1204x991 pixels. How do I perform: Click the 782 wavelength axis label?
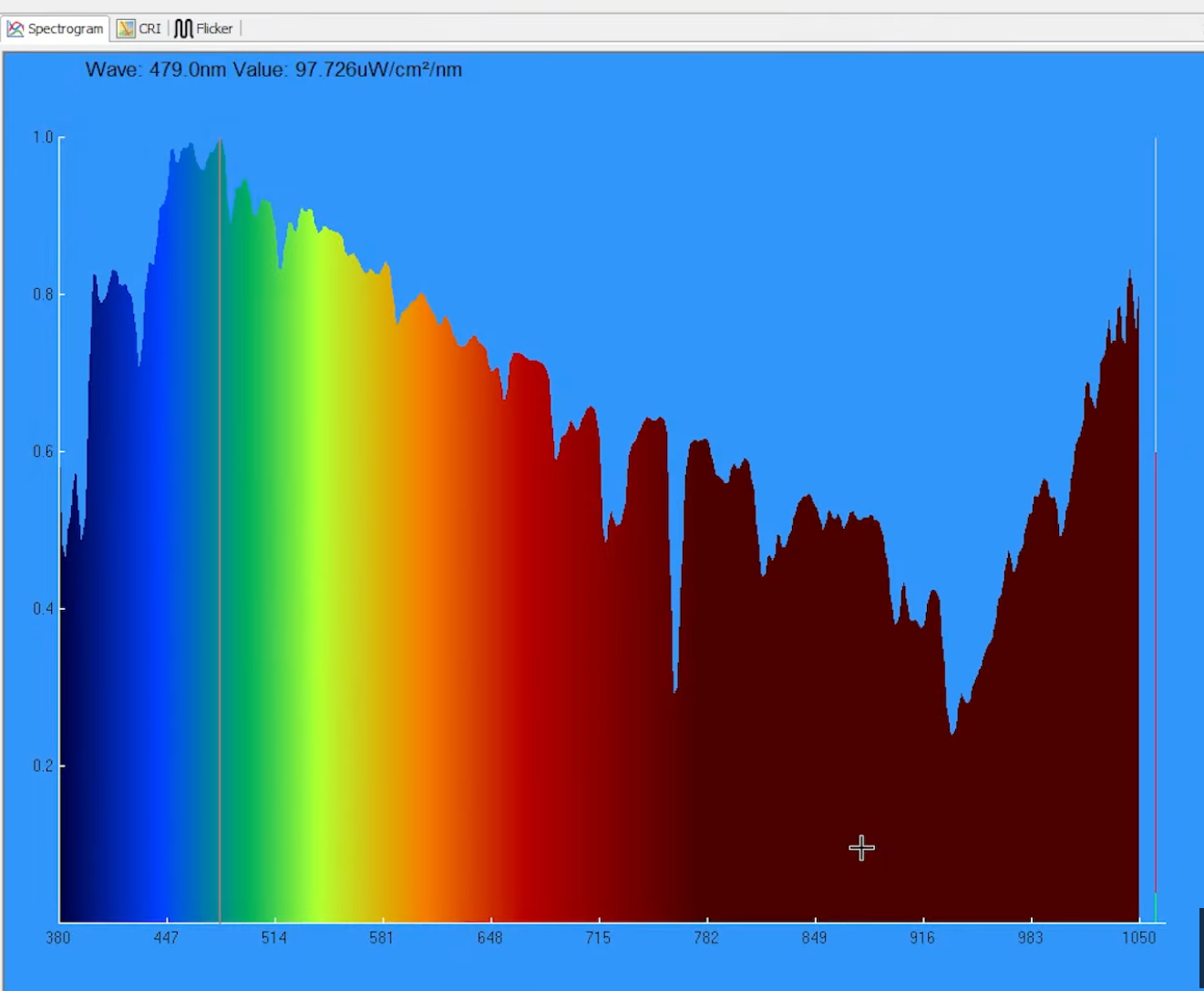(706, 937)
